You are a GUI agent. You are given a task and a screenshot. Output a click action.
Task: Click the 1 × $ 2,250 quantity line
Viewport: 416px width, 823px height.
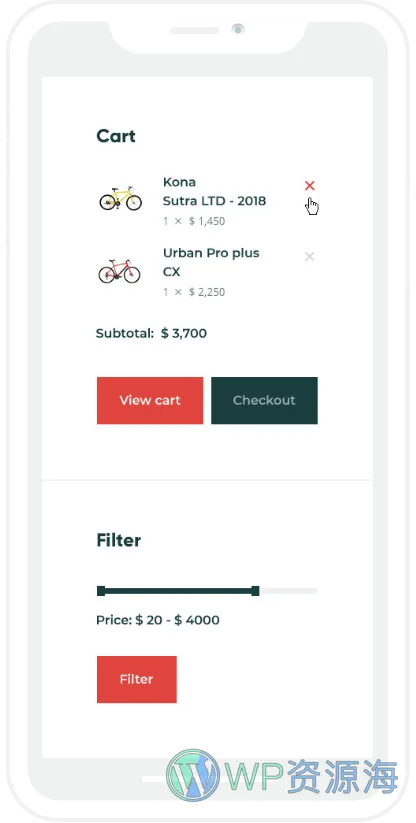pyautogui.click(x=194, y=292)
